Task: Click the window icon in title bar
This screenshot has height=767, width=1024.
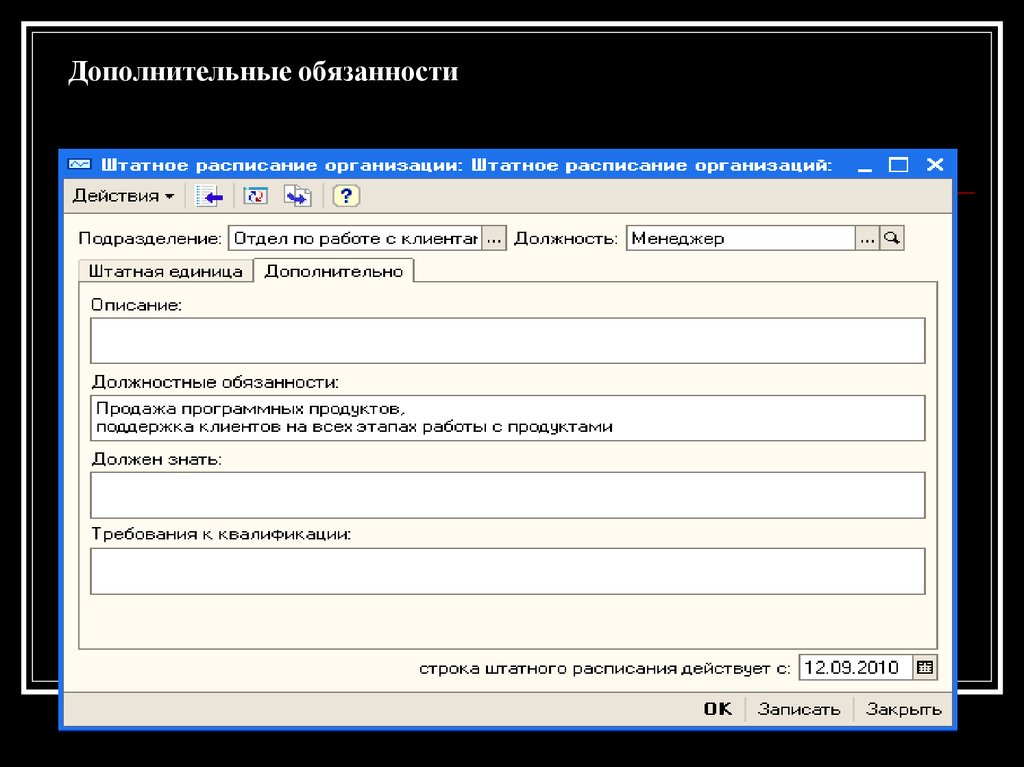Action: pyautogui.click(x=79, y=165)
